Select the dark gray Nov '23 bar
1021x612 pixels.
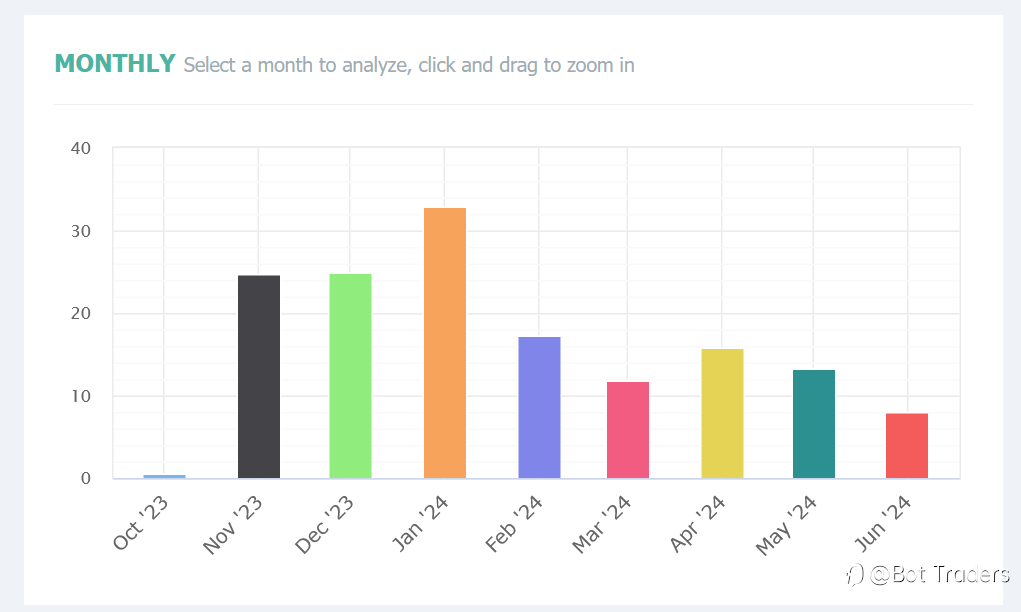tap(259, 376)
